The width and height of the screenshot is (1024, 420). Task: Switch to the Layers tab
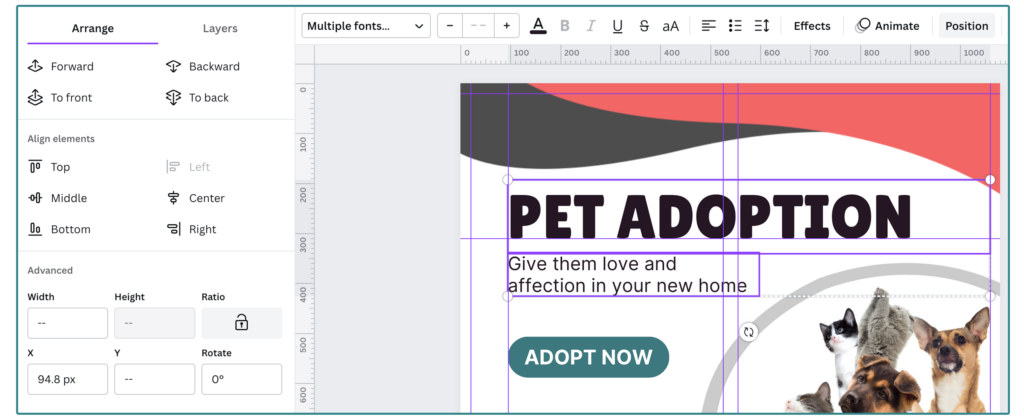220,28
